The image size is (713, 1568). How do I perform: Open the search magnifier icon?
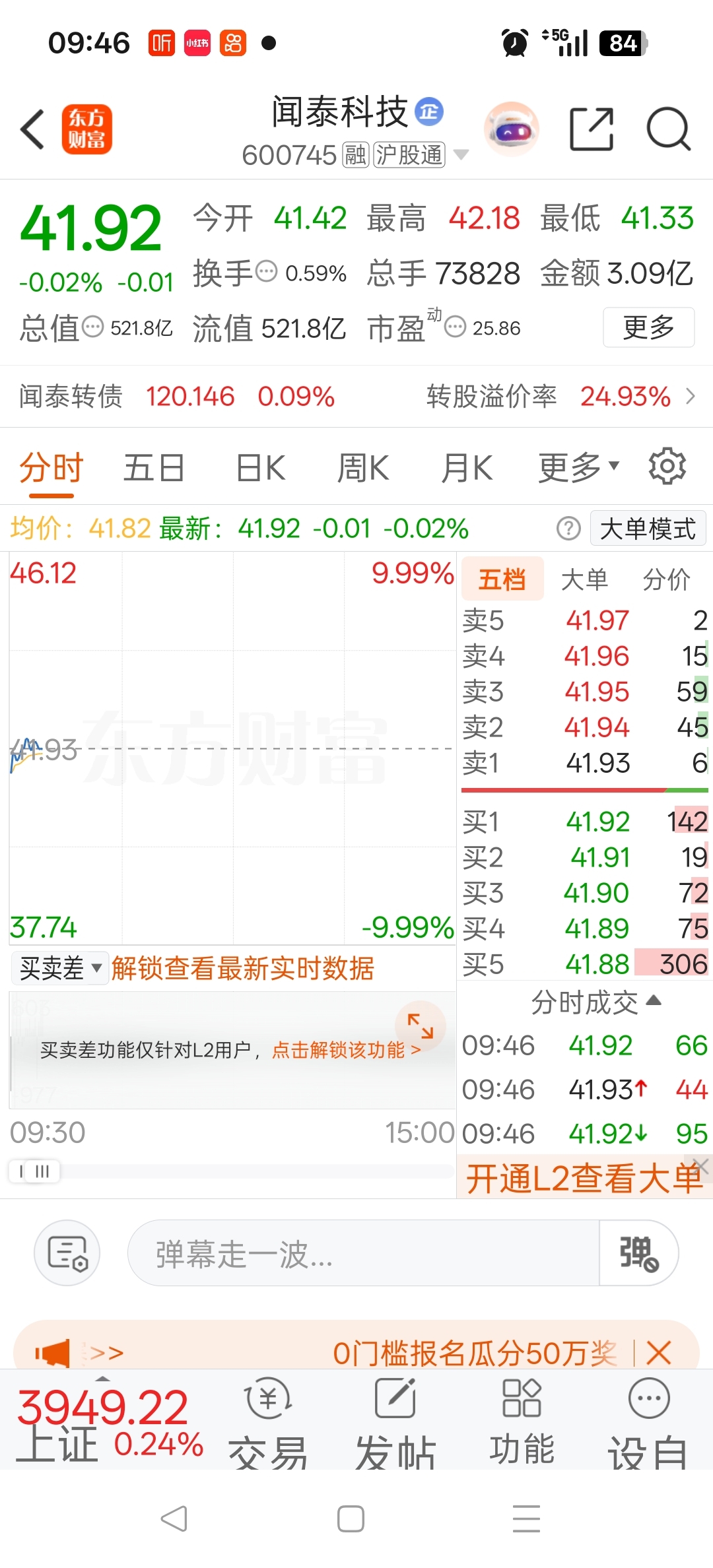(x=669, y=129)
